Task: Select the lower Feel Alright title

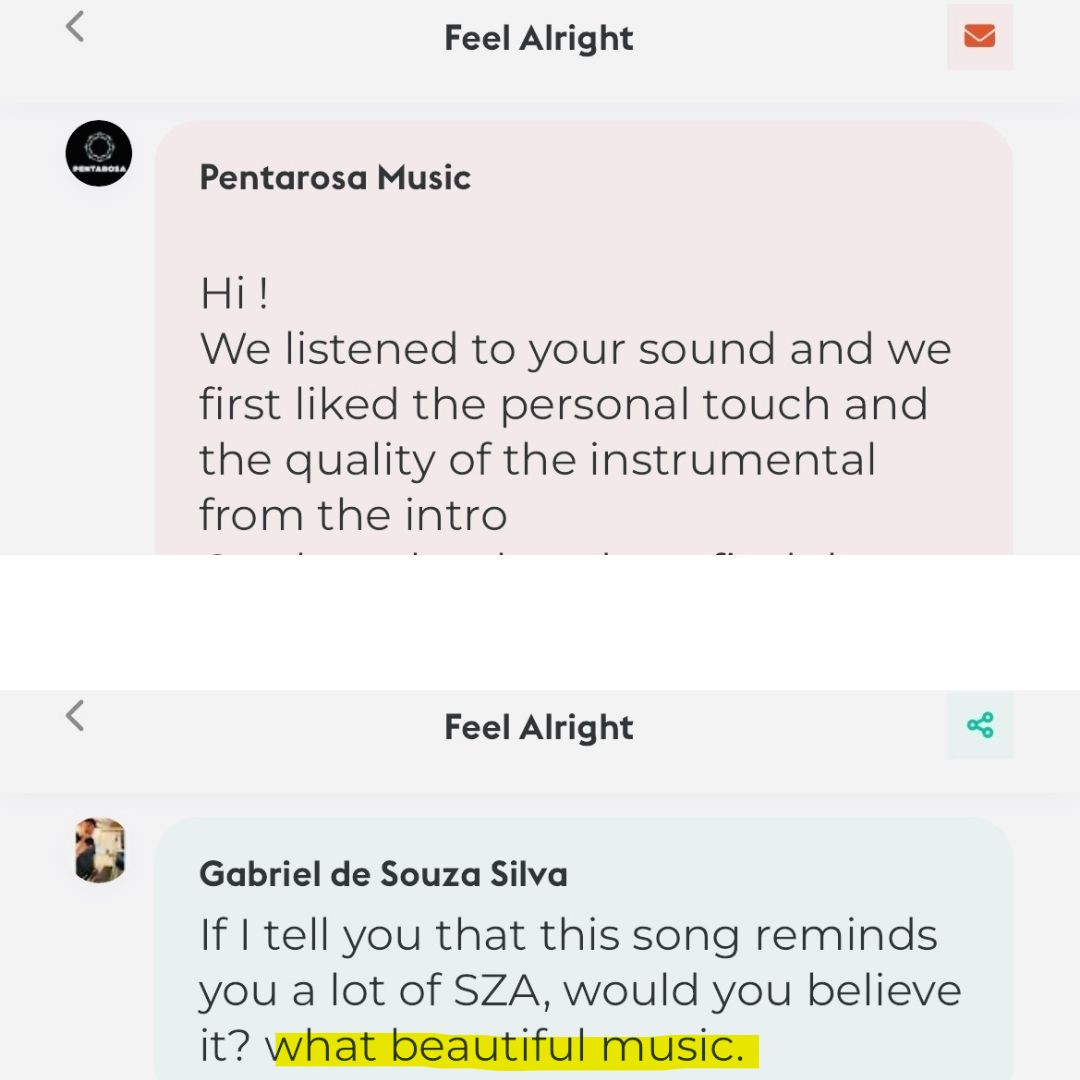Action: point(539,727)
